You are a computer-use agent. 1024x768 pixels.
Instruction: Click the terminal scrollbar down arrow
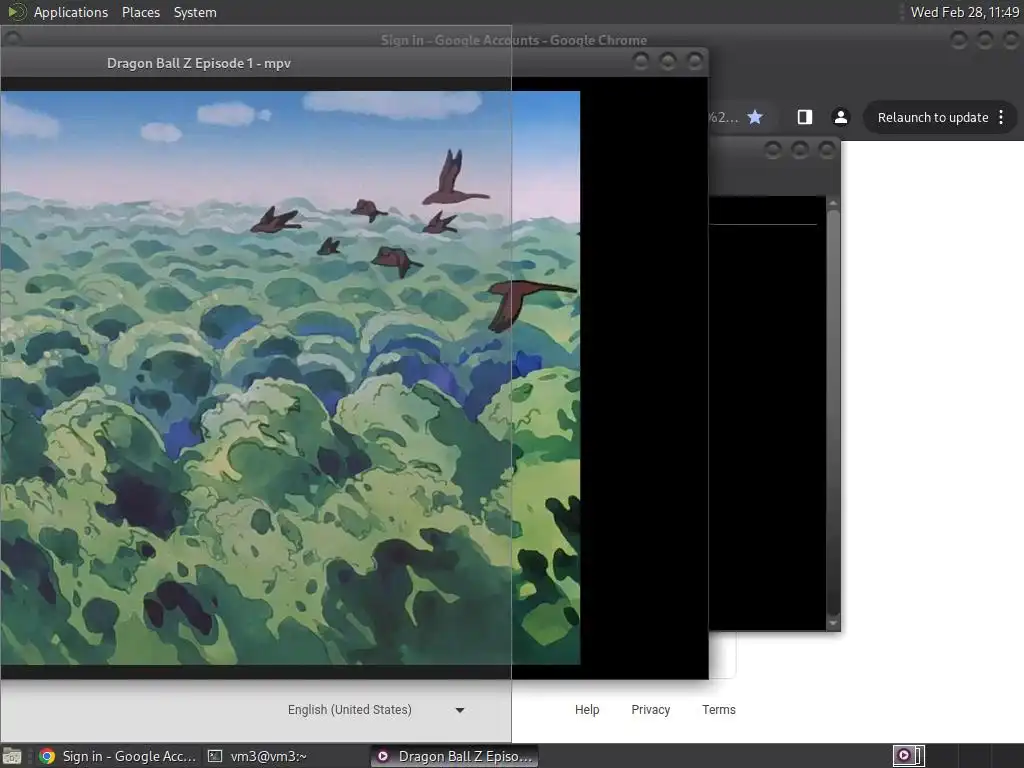pos(833,623)
